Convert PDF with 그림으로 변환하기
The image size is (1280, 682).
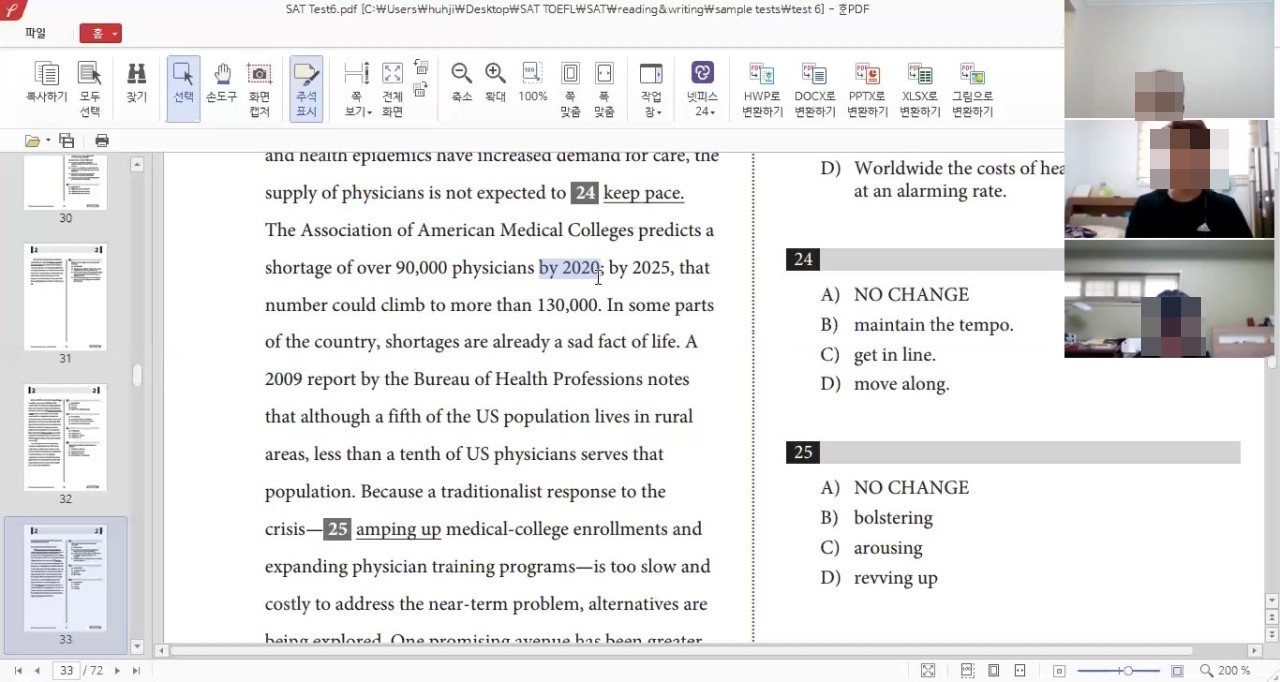(x=972, y=88)
